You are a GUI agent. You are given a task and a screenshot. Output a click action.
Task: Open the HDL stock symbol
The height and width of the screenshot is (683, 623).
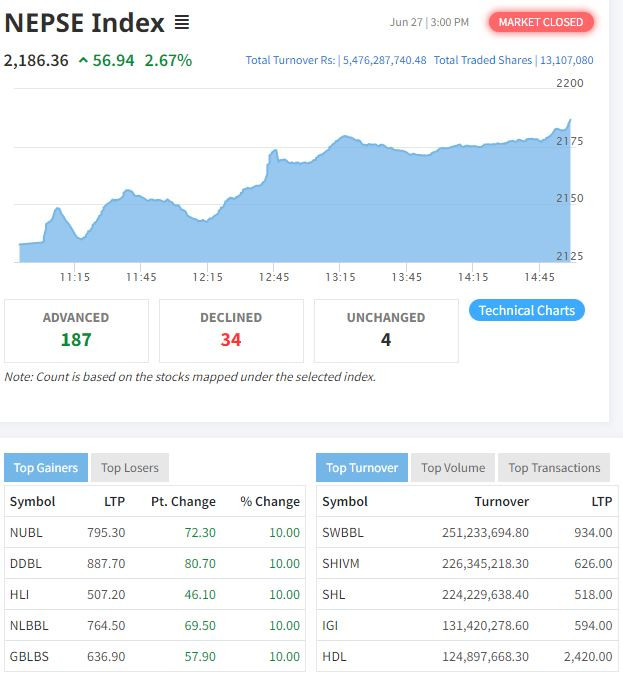pyautogui.click(x=334, y=656)
